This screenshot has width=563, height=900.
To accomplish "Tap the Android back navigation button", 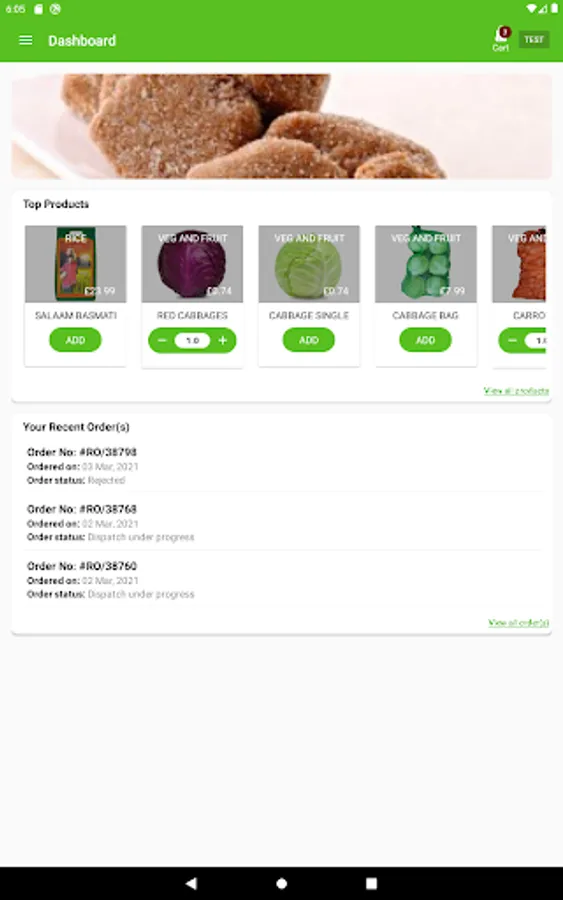I will pyautogui.click(x=191, y=883).
